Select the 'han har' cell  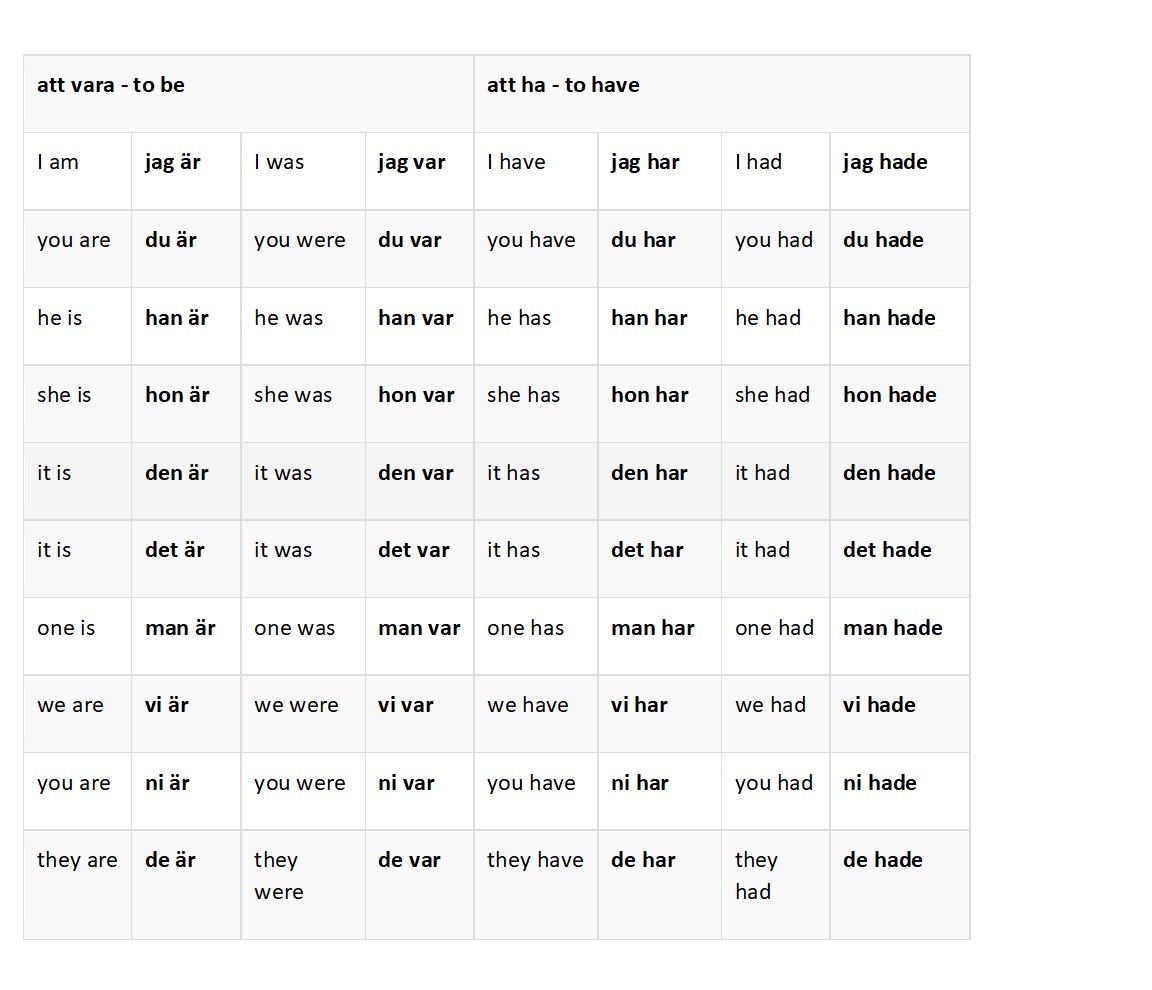660,326
